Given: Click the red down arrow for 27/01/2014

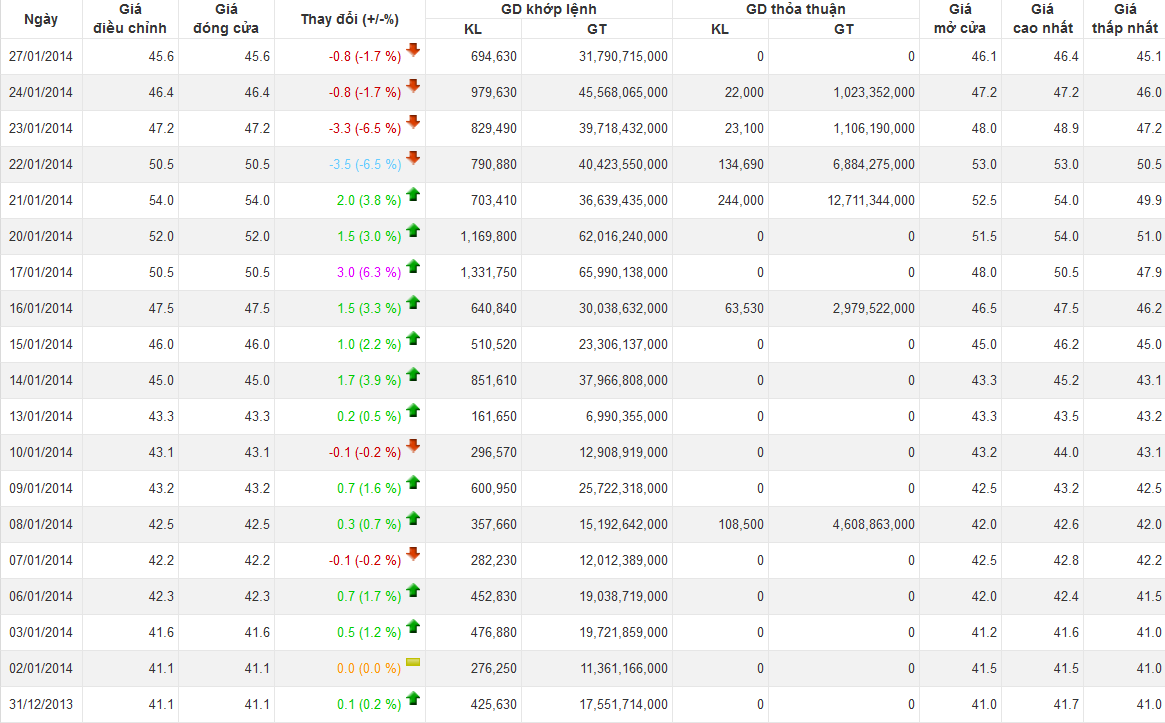Looking at the screenshot, I should [413, 51].
